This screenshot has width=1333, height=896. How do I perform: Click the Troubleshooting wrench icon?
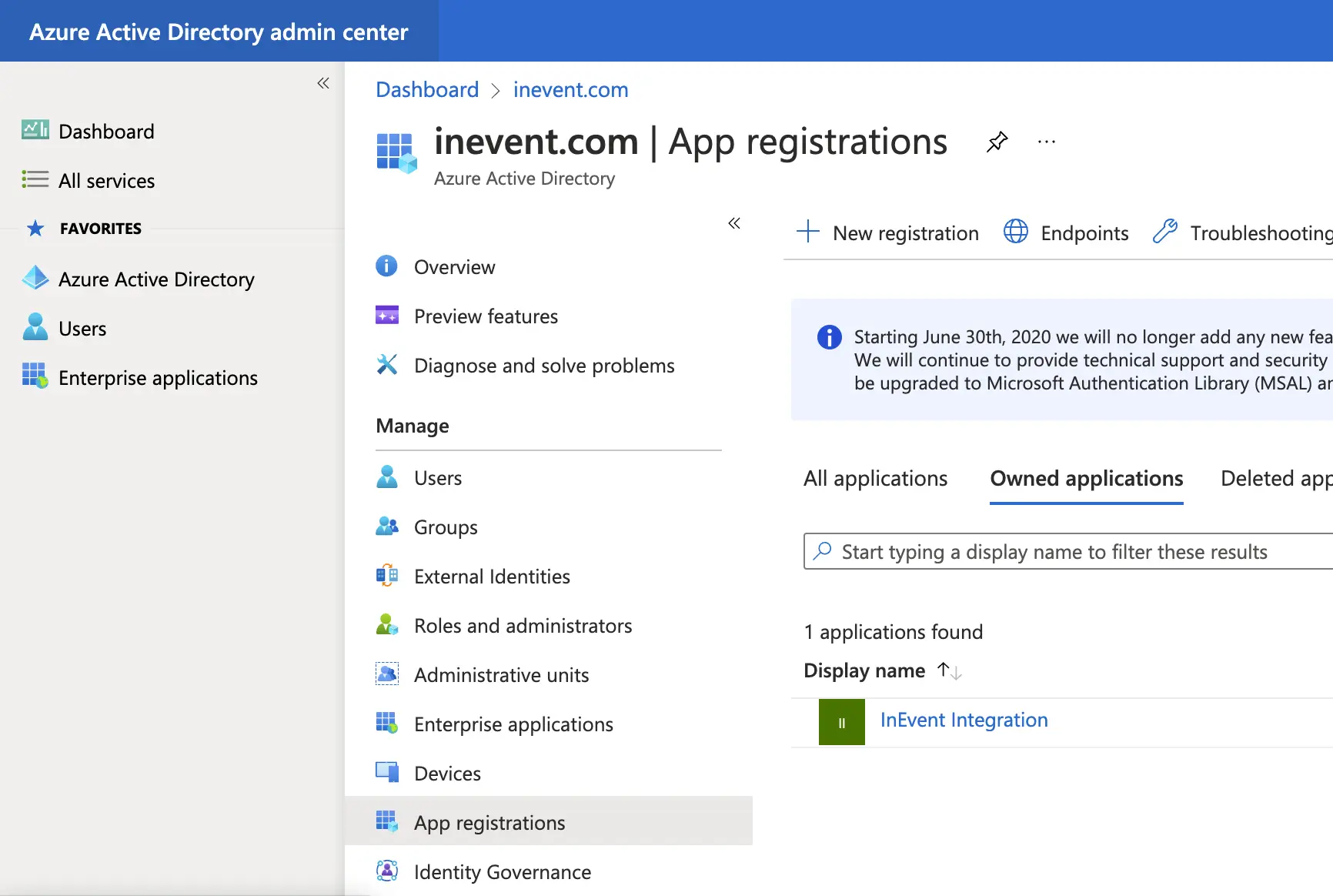pos(1164,231)
